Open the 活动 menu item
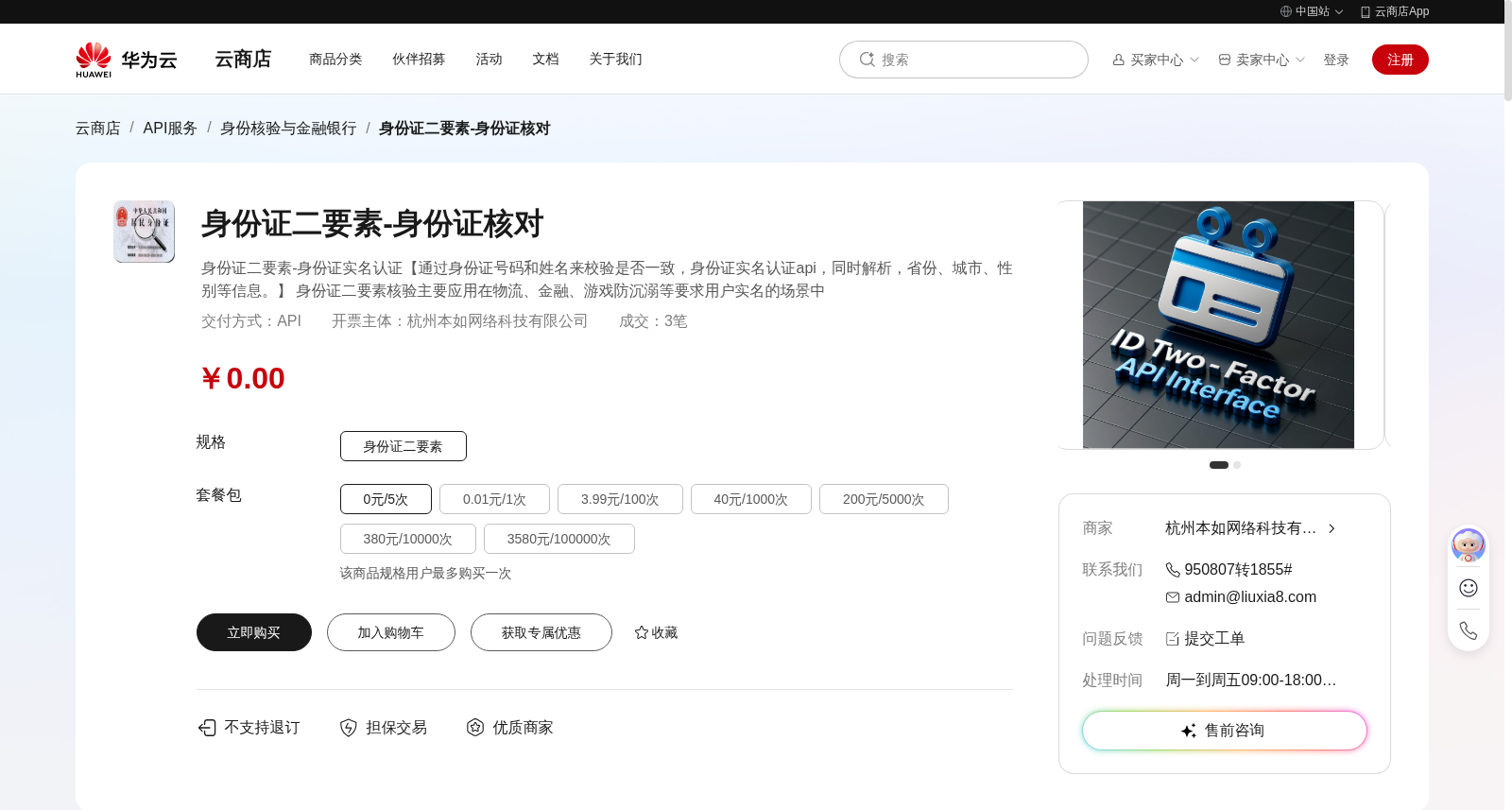 (489, 59)
